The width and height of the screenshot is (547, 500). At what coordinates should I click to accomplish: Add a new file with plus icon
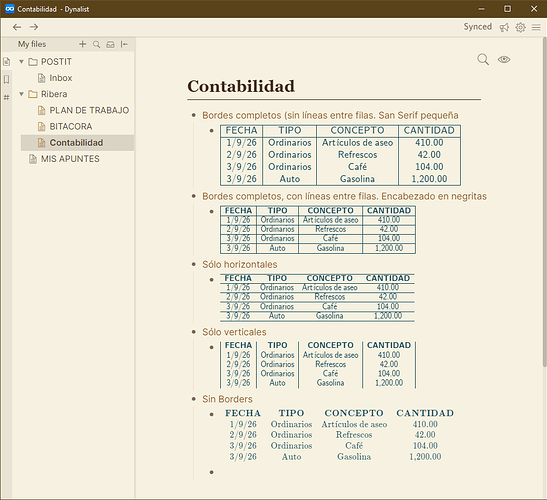point(82,44)
